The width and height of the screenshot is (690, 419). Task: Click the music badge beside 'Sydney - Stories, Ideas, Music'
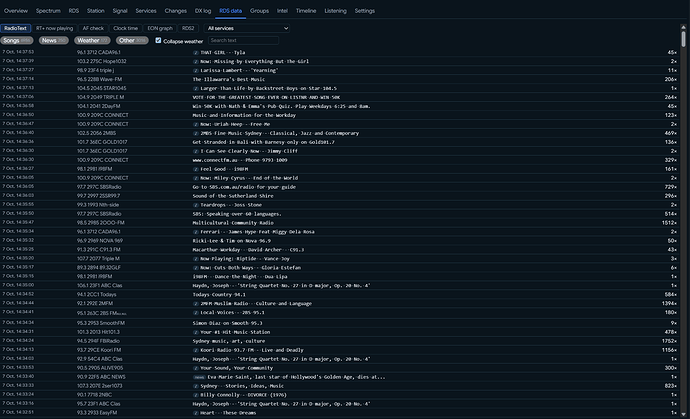pos(196,386)
